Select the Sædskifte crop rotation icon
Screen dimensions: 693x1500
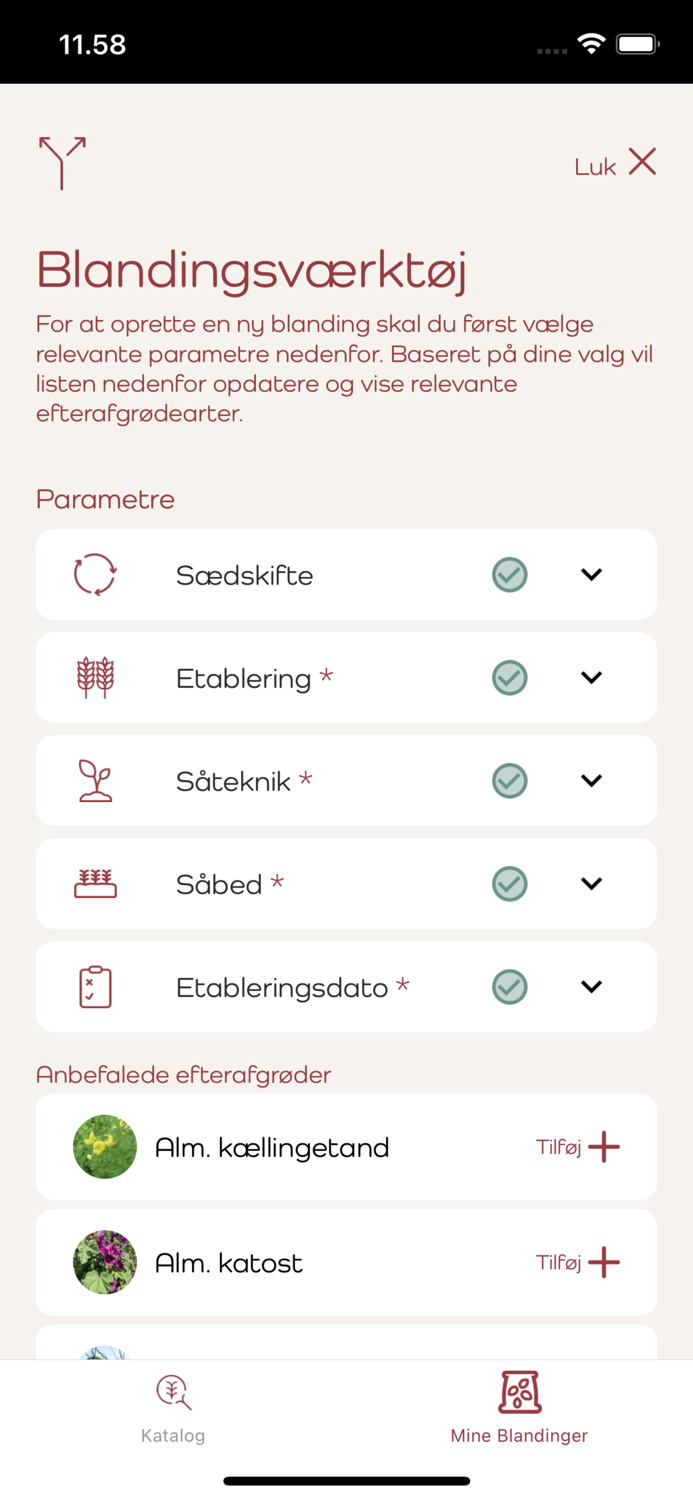95,574
